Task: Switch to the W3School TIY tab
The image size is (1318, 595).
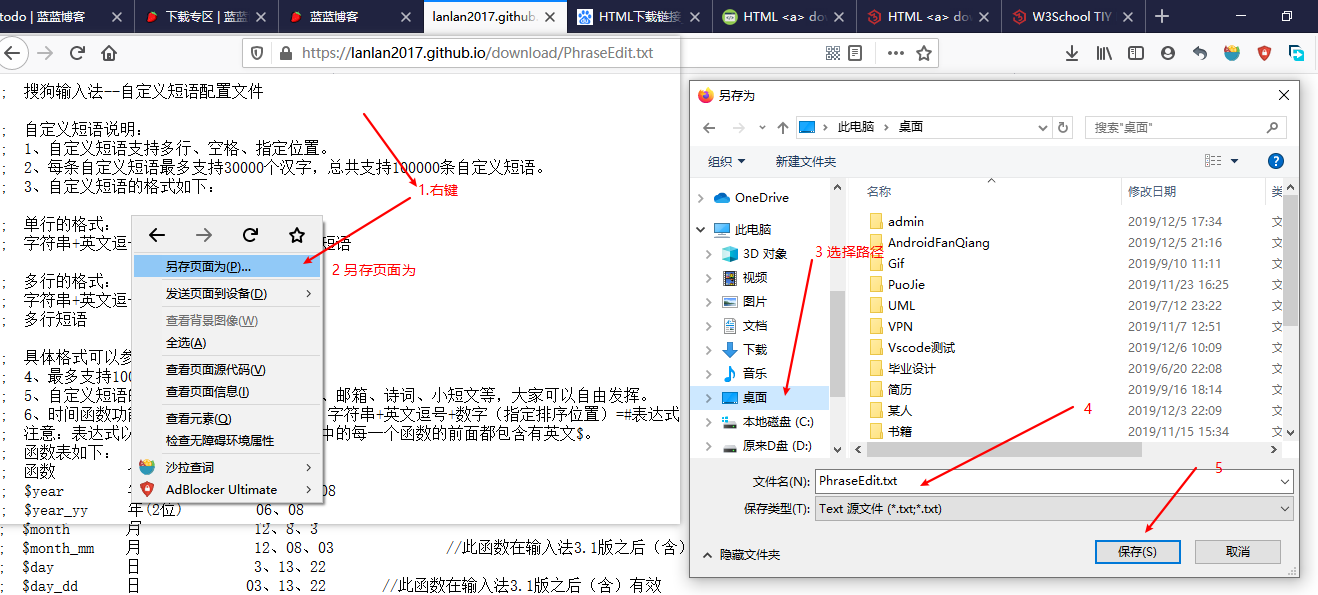Action: pyautogui.click(x=1074, y=17)
